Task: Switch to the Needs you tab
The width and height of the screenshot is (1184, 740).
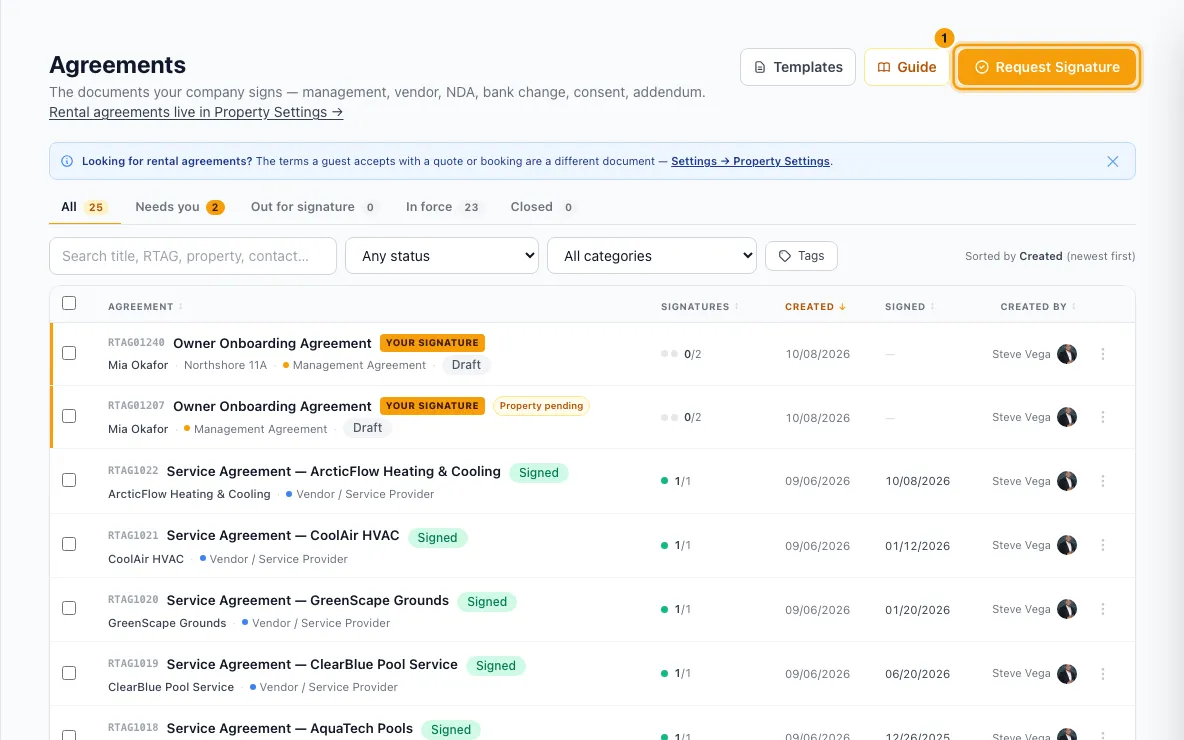Action: (180, 207)
